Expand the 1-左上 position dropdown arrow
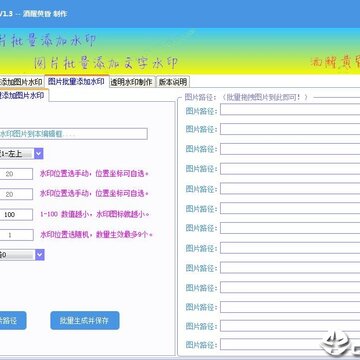 tap(39, 154)
